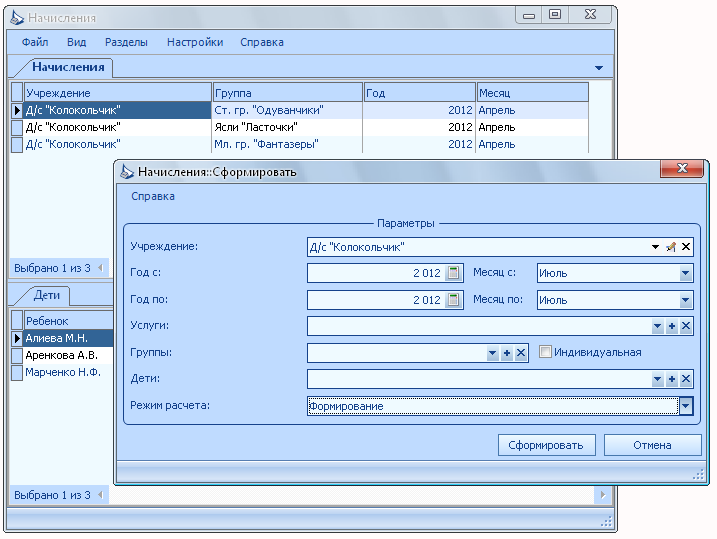717x539 pixels.
Task: Sort by the Год column header
Action: point(420,92)
